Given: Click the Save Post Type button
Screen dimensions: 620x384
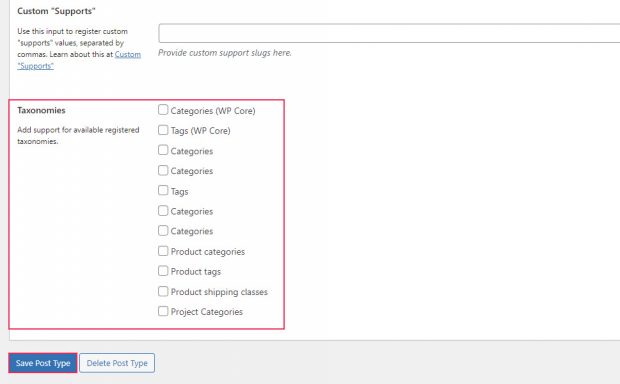Looking at the screenshot, I should pyautogui.click(x=43, y=363).
